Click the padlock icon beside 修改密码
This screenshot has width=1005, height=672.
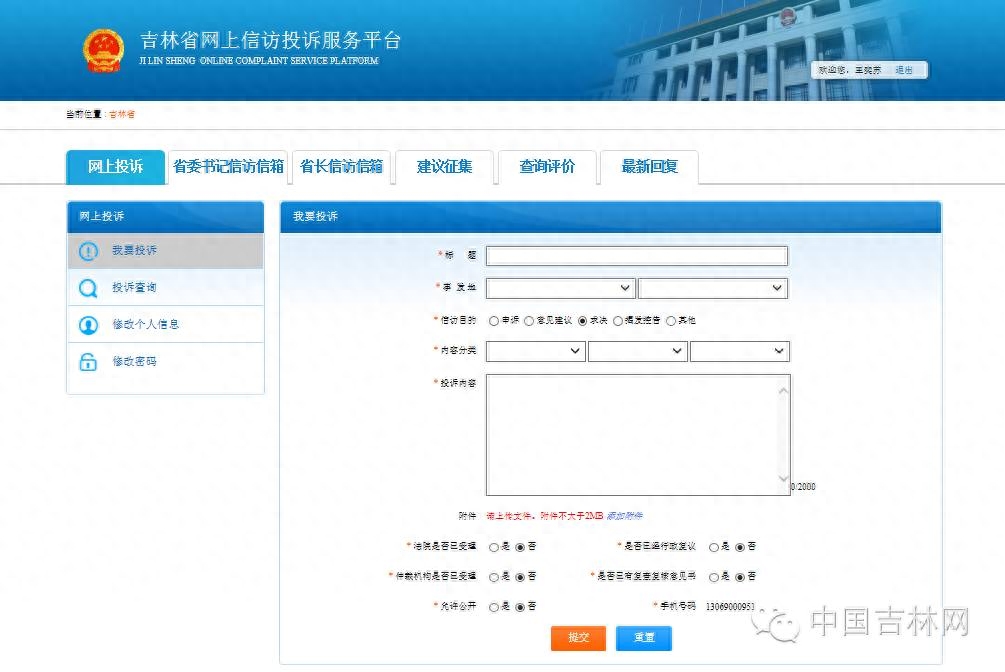(x=88, y=362)
